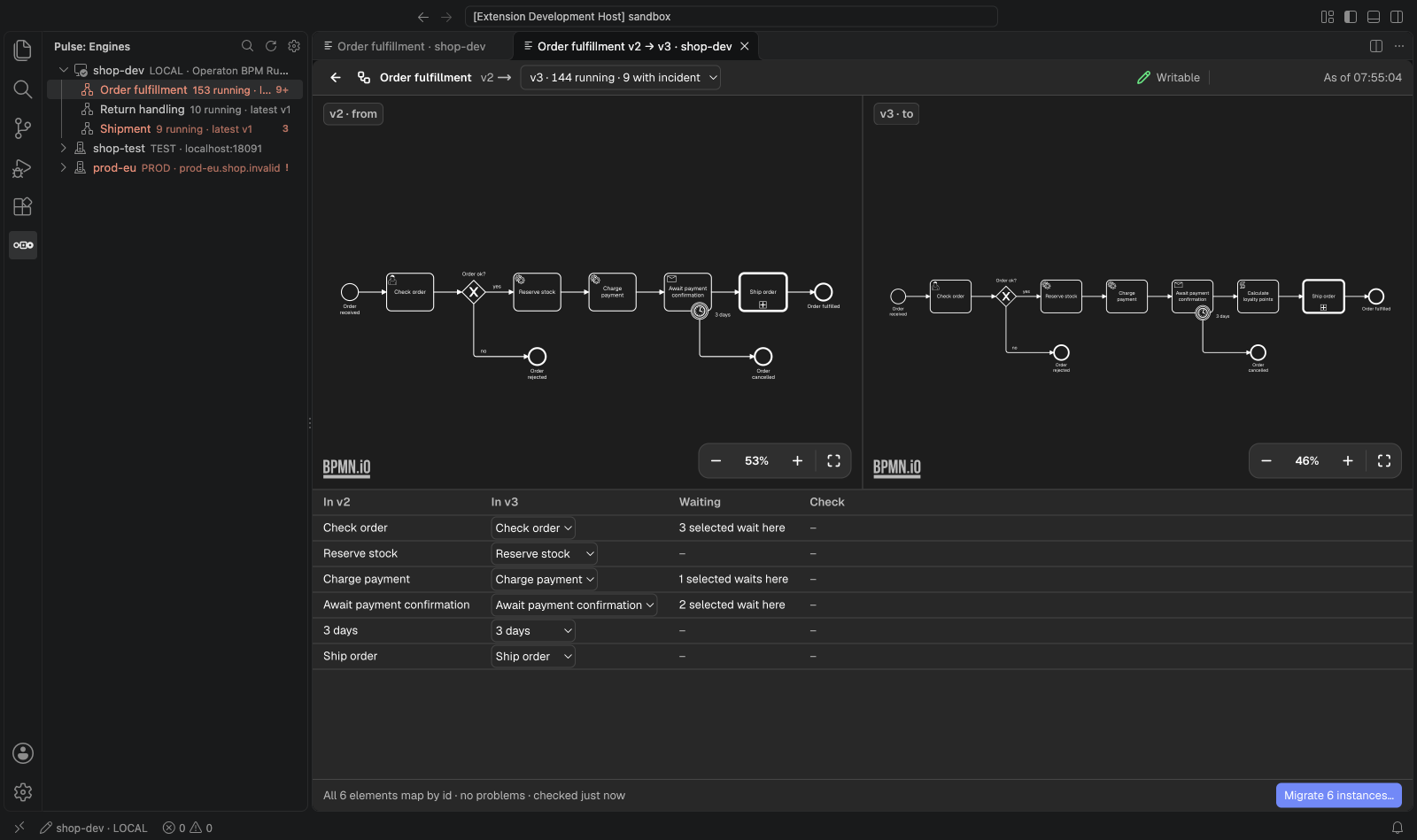Navigate forward in title bar history

pyautogui.click(x=446, y=17)
